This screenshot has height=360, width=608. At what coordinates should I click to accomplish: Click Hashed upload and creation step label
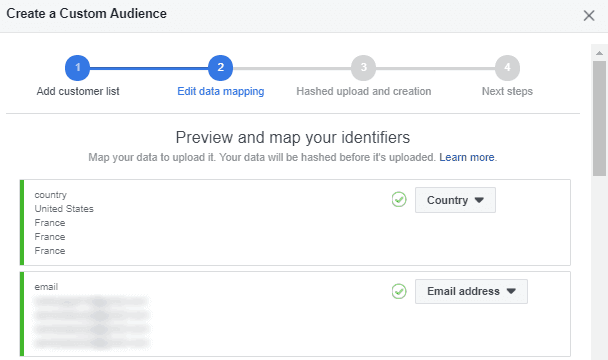click(x=364, y=91)
